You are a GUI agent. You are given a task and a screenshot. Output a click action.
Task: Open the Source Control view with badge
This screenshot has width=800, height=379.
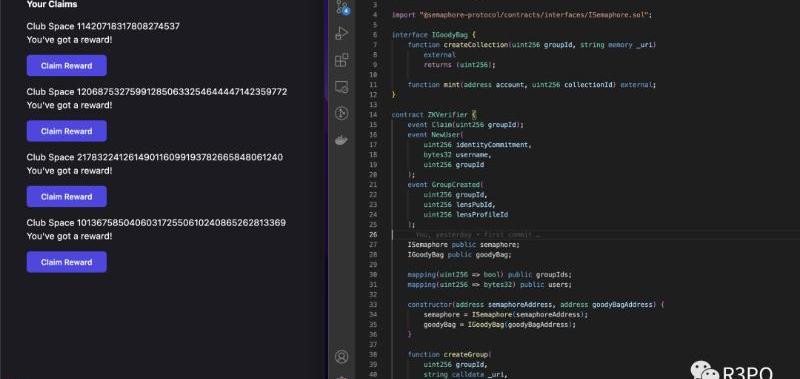tap(342, 7)
